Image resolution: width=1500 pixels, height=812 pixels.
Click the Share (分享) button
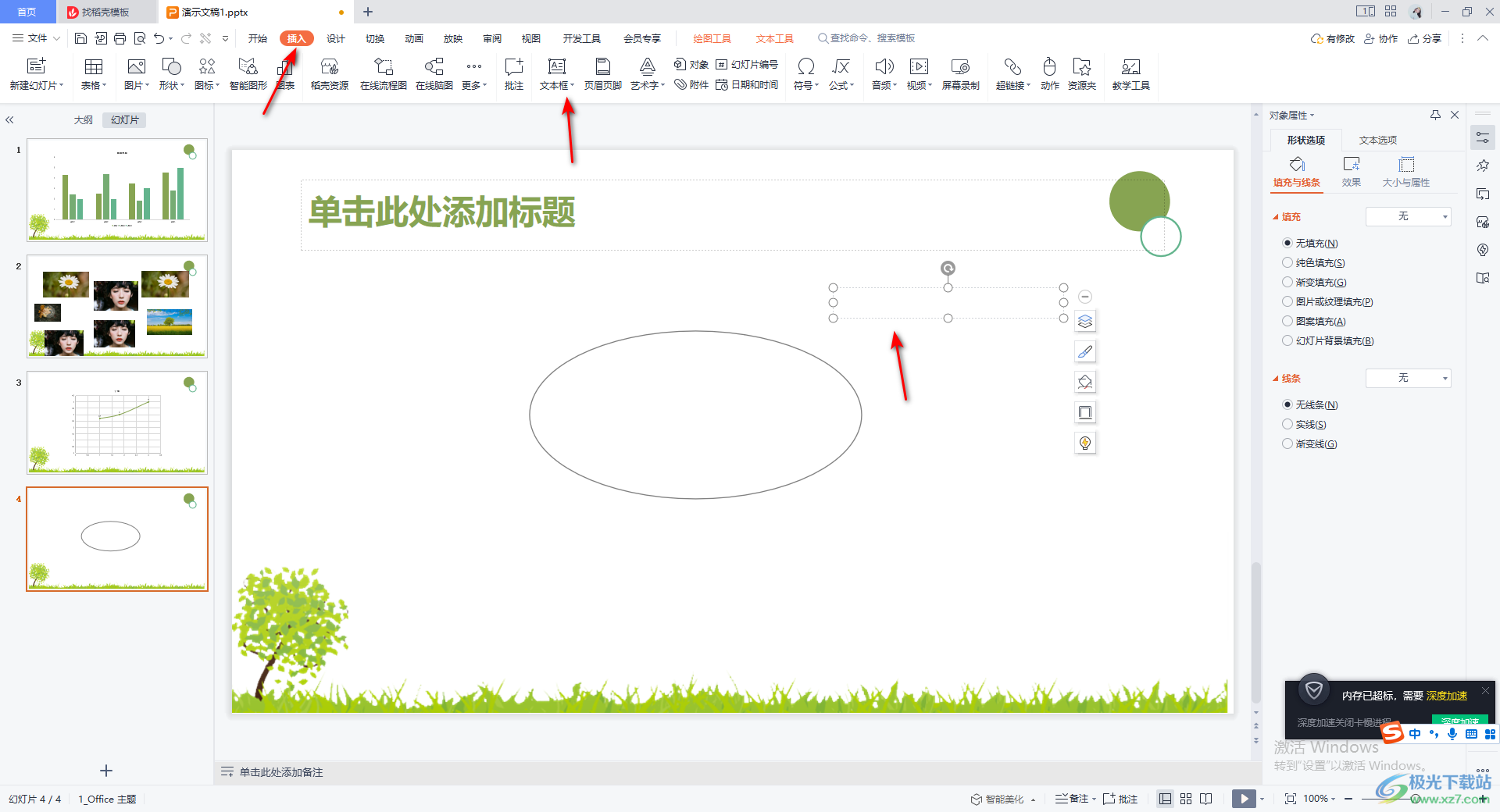(1425, 38)
